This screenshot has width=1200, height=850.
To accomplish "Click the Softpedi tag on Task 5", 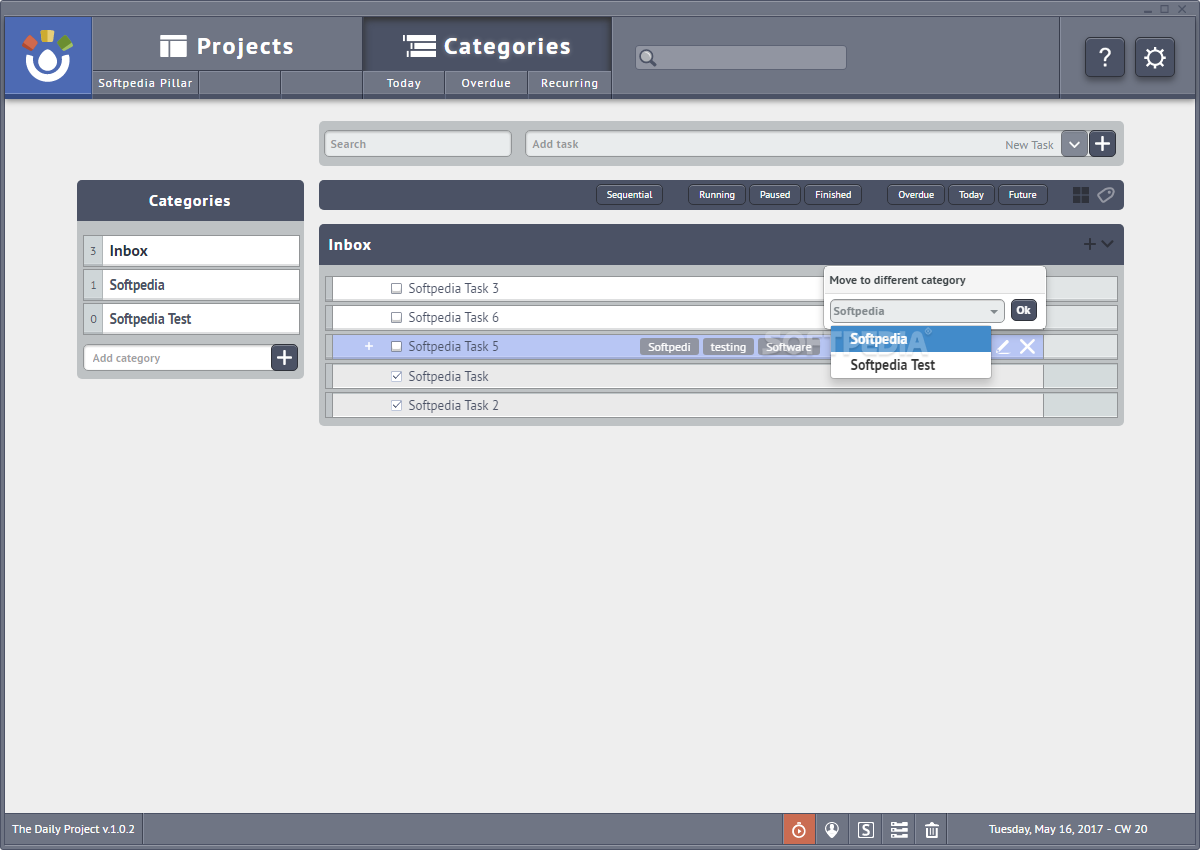I will [669, 347].
